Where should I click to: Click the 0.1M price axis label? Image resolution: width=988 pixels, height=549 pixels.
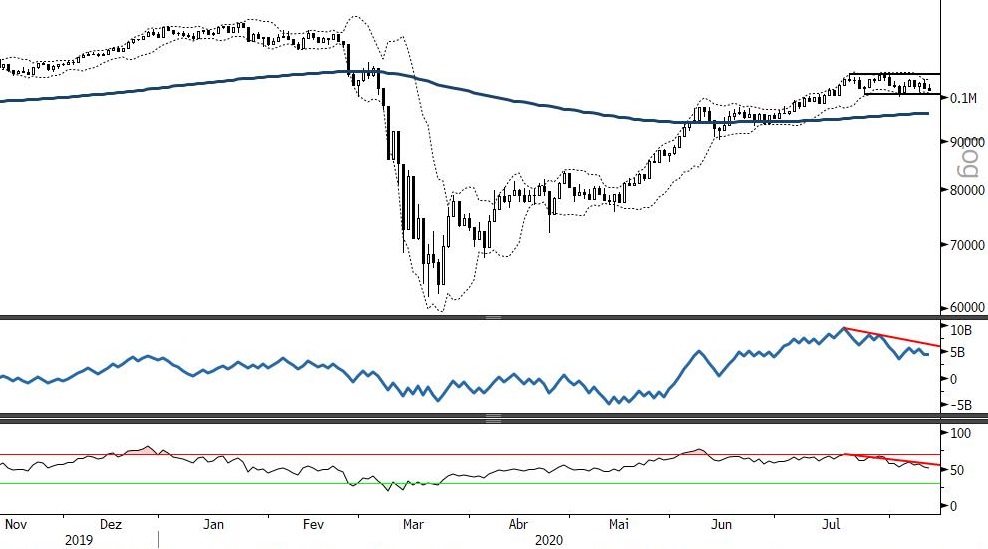962,98
